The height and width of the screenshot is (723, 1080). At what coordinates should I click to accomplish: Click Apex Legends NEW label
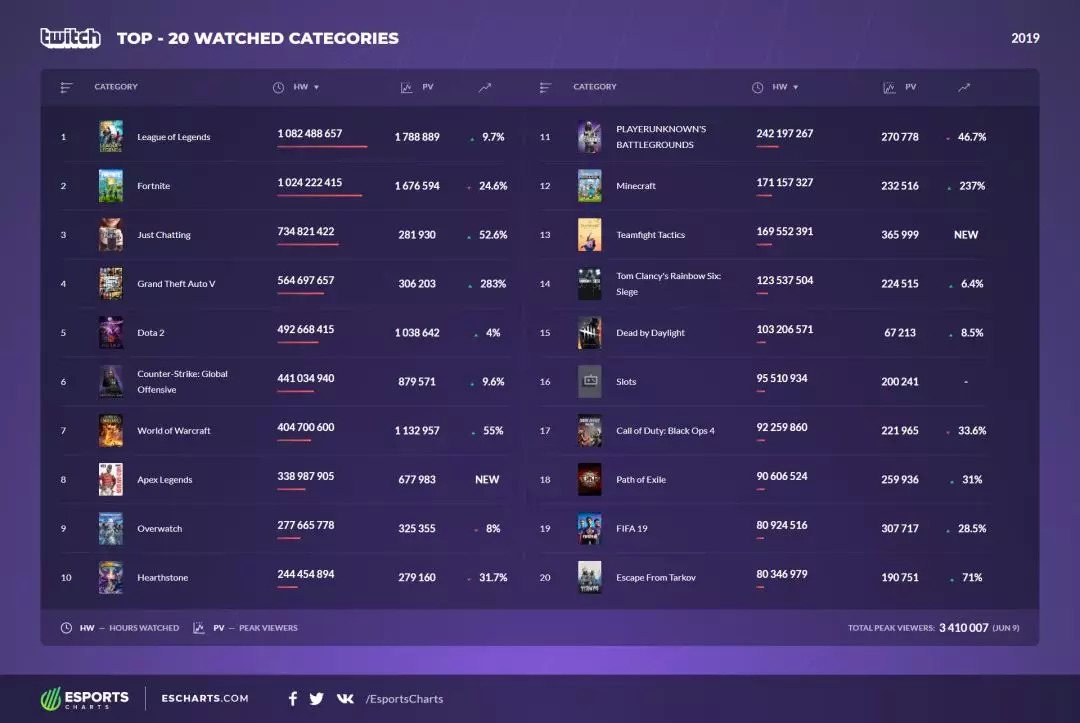click(x=487, y=479)
